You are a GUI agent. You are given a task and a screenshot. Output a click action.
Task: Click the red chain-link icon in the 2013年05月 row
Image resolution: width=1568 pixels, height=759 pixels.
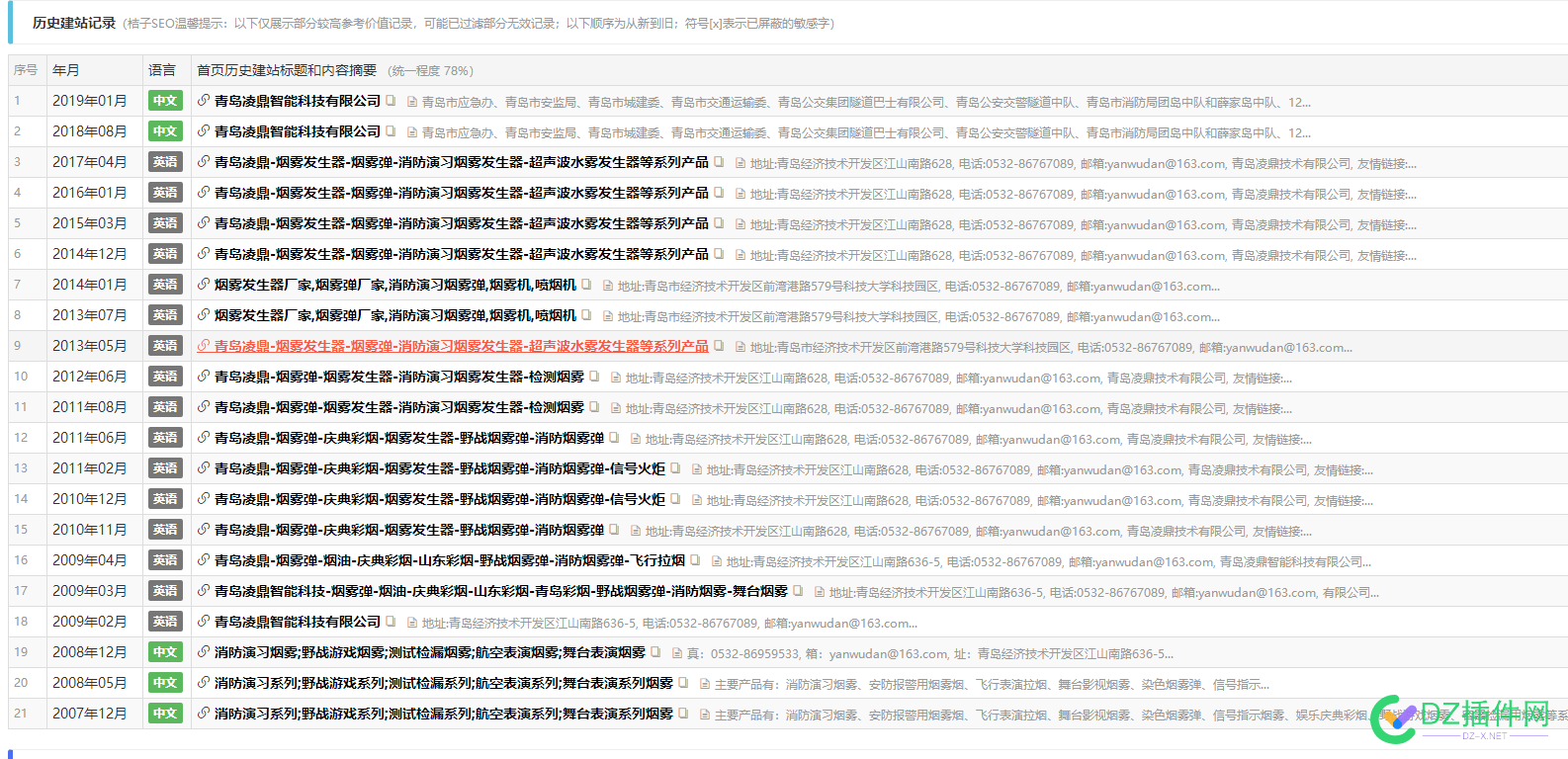(203, 346)
